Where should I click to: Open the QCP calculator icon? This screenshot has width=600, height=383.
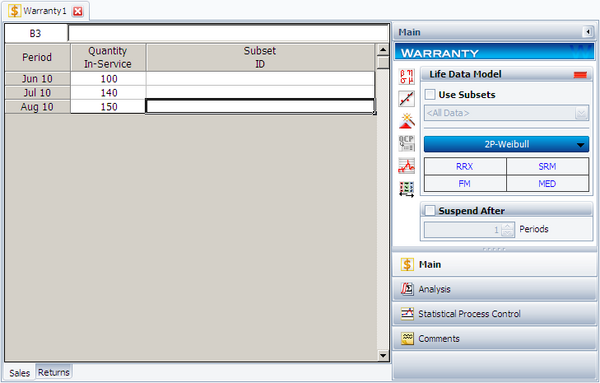coord(406,143)
